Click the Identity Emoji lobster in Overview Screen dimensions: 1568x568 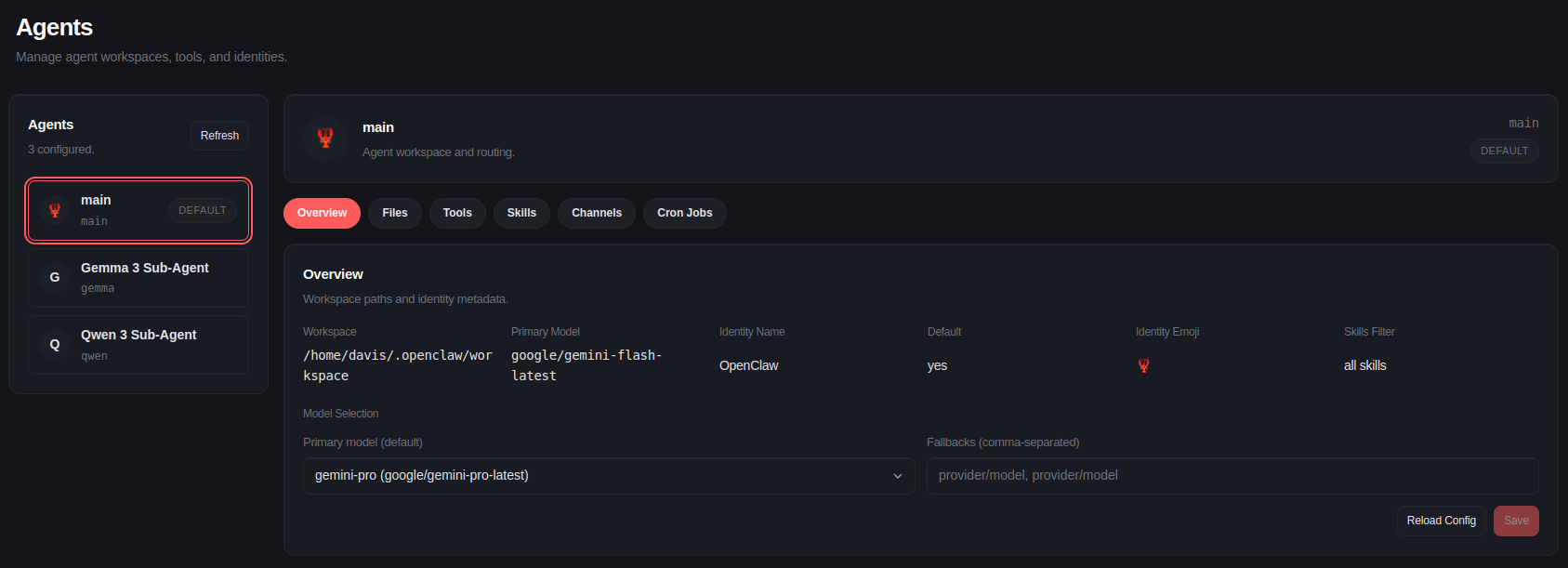[1143, 365]
